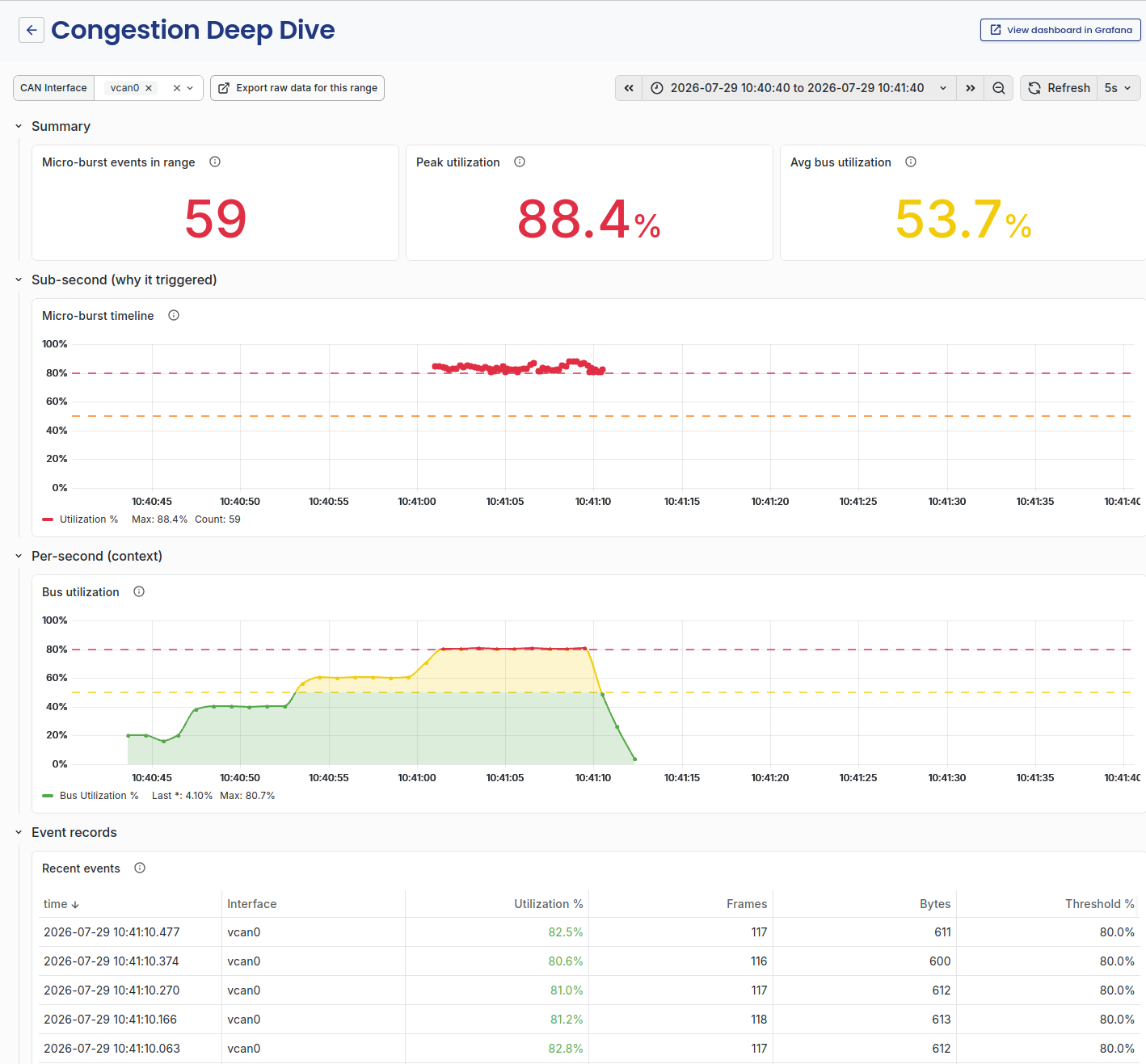Show info for Micro-burst timeline

click(174, 315)
